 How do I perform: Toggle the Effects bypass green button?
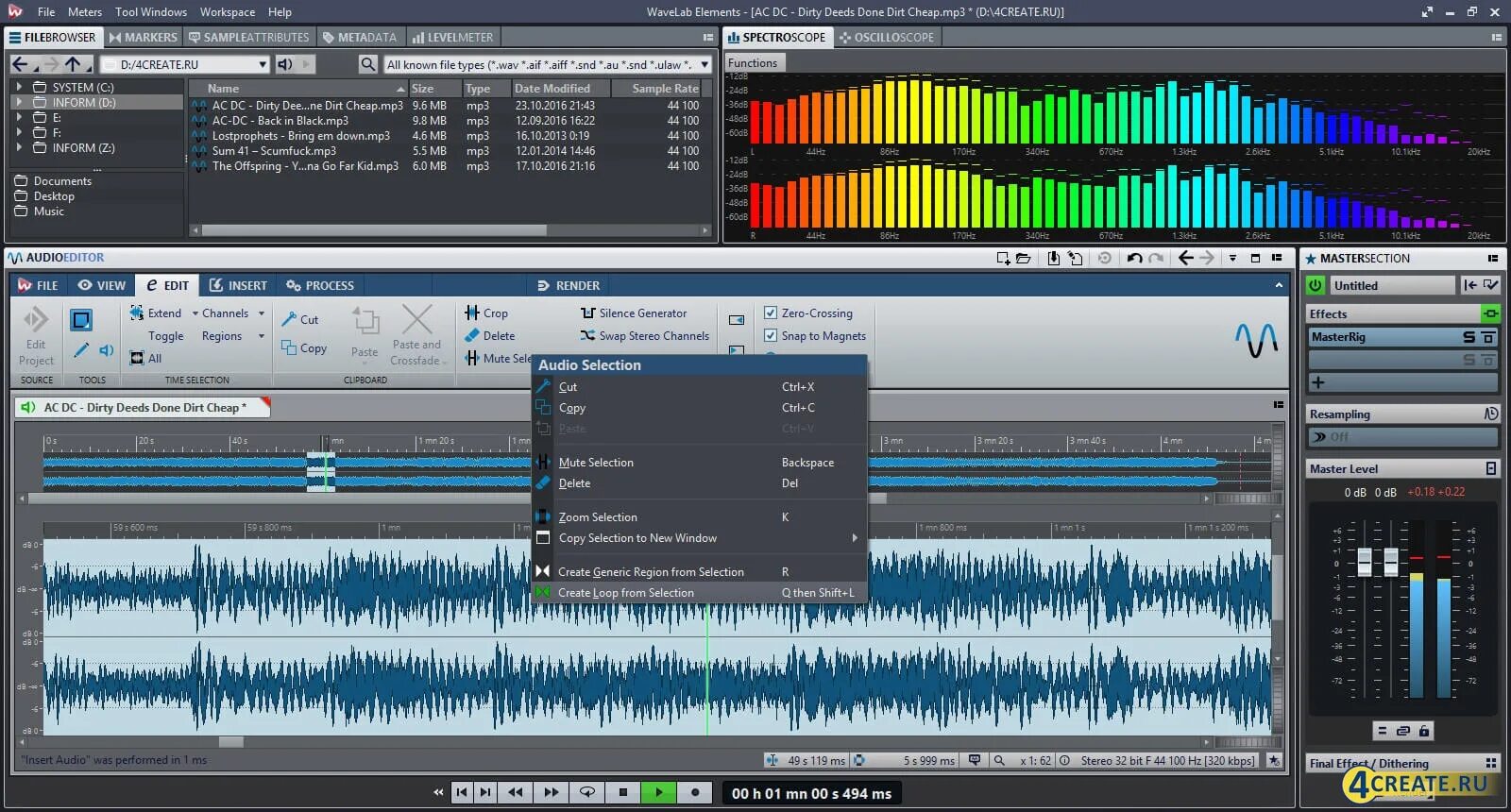1490,313
